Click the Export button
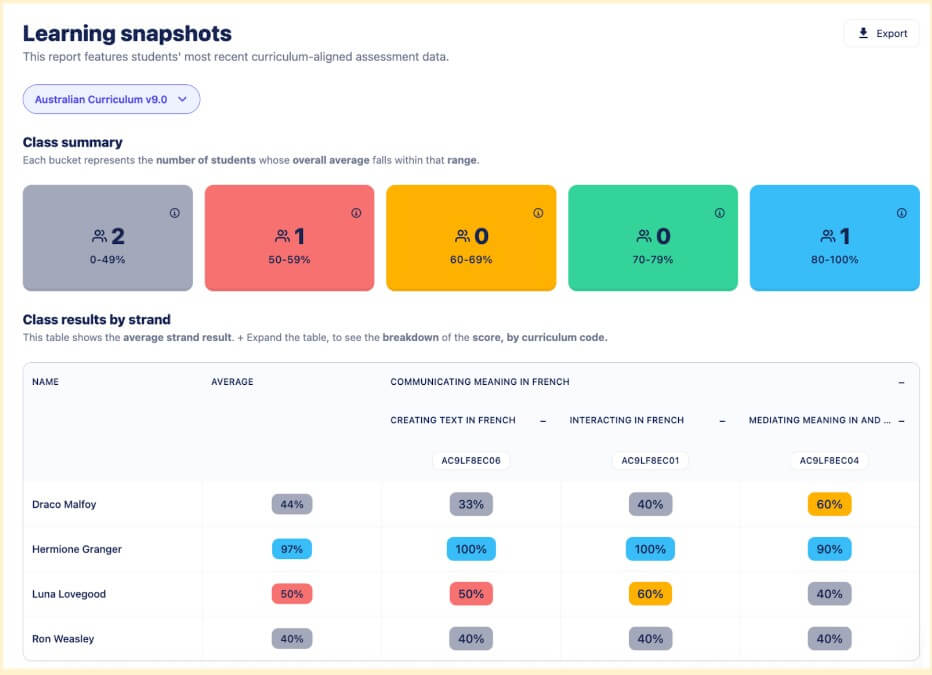The image size is (932, 675). tap(881, 34)
